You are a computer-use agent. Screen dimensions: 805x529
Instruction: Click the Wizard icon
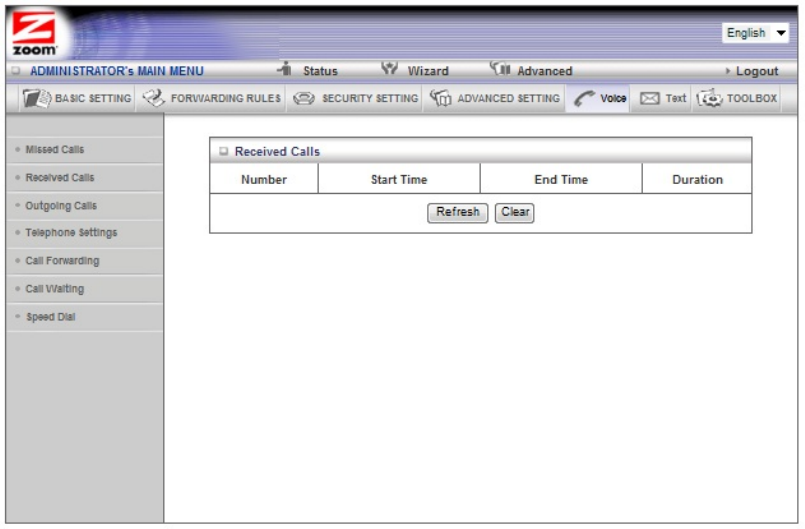pos(390,68)
